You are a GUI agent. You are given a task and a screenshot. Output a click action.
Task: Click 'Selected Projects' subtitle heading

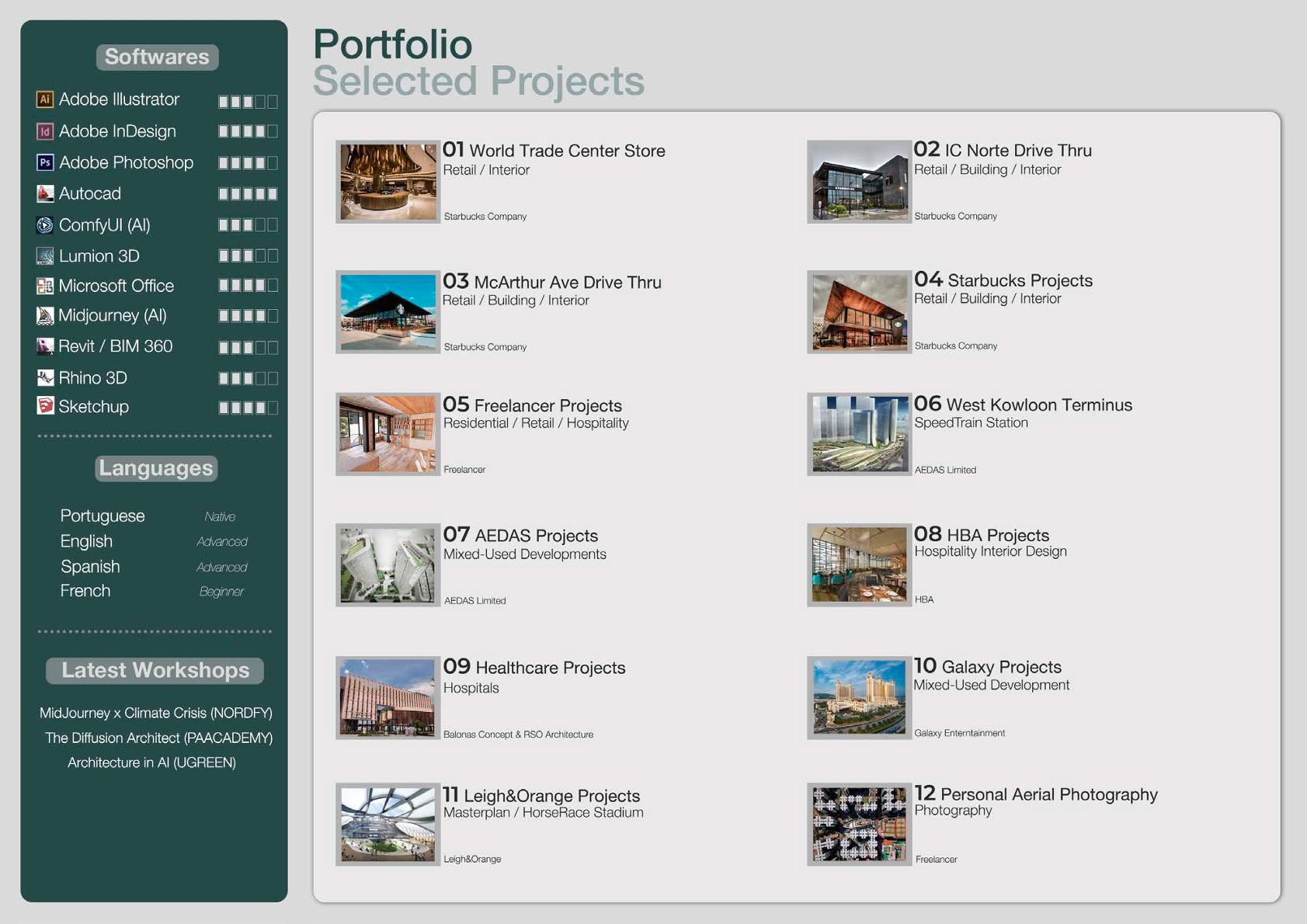[x=479, y=82]
